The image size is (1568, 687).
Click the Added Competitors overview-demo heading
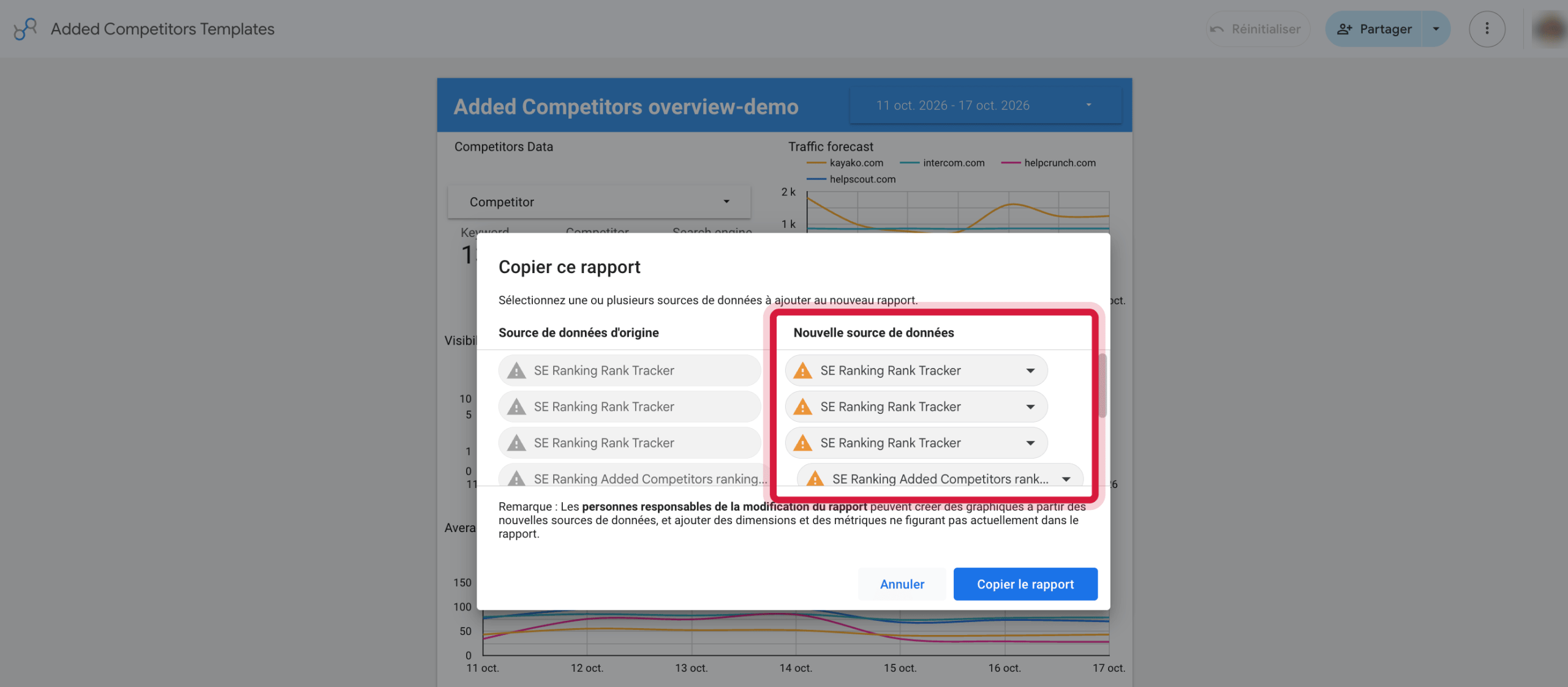[626, 107]
